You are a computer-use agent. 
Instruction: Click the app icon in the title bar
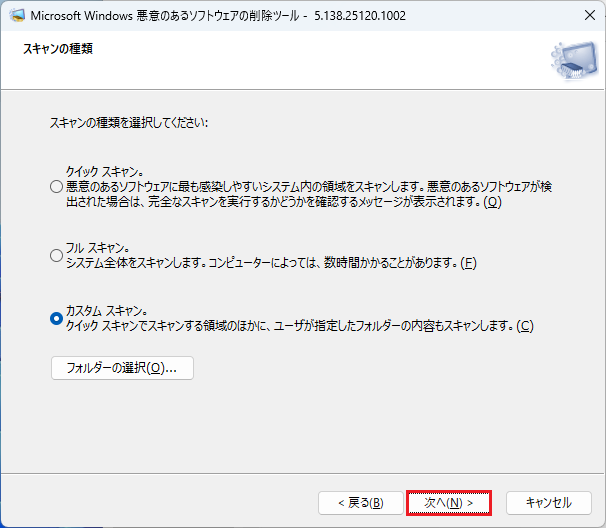pyautogui.click(x=17, y=17)
